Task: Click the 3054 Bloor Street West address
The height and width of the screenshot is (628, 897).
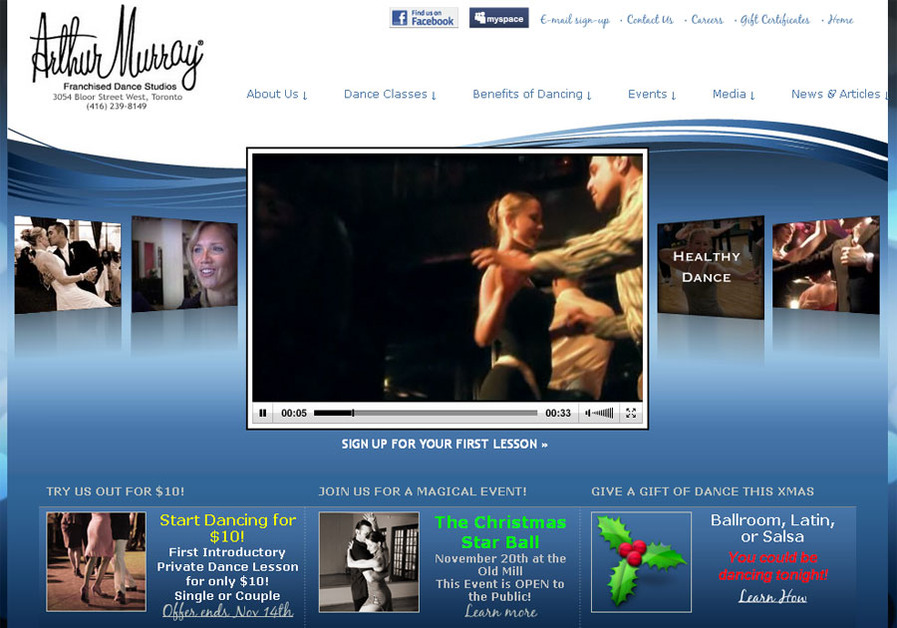Action: click(x=117, y=97)
